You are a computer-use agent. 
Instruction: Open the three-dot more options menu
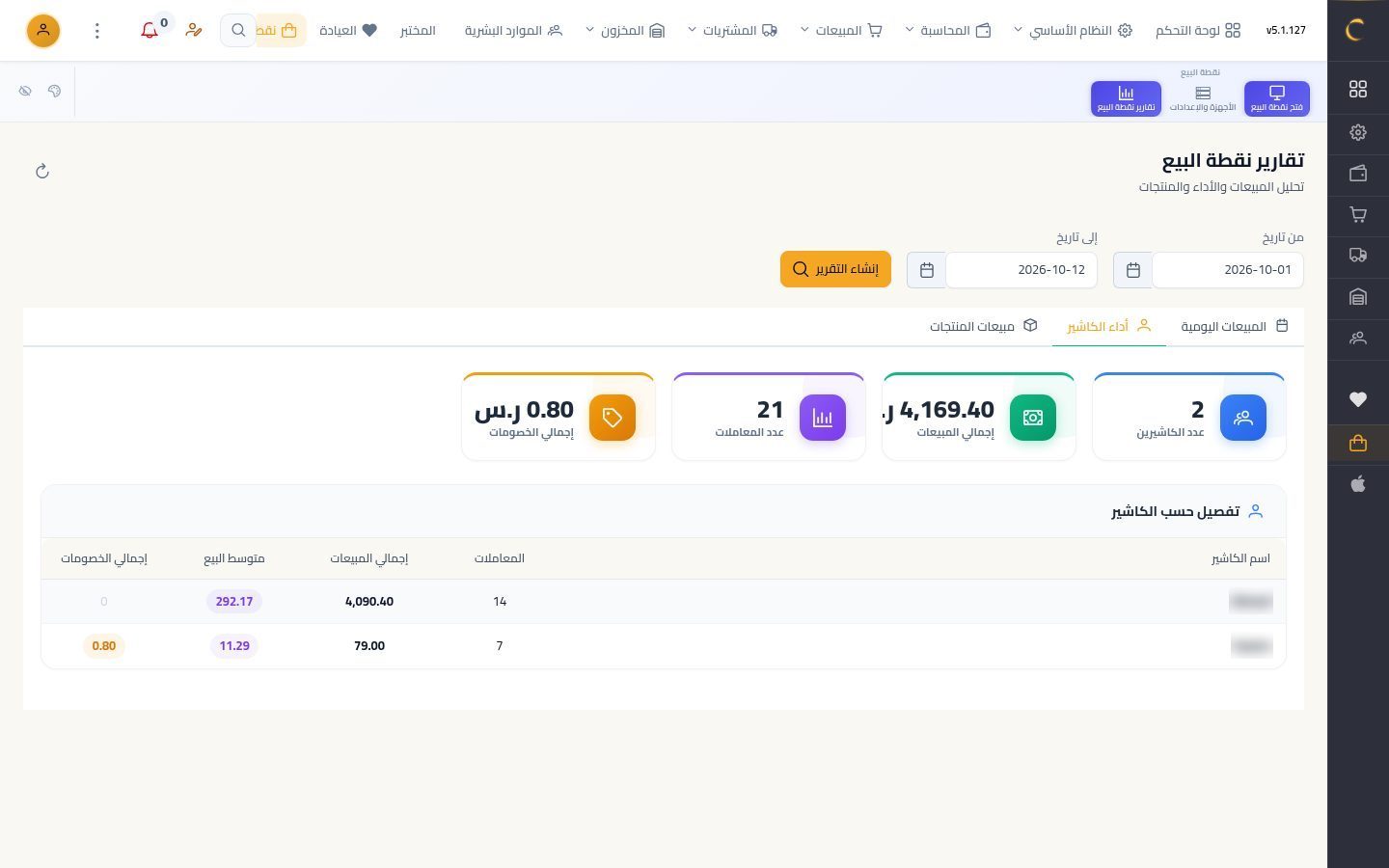[96, 31]
